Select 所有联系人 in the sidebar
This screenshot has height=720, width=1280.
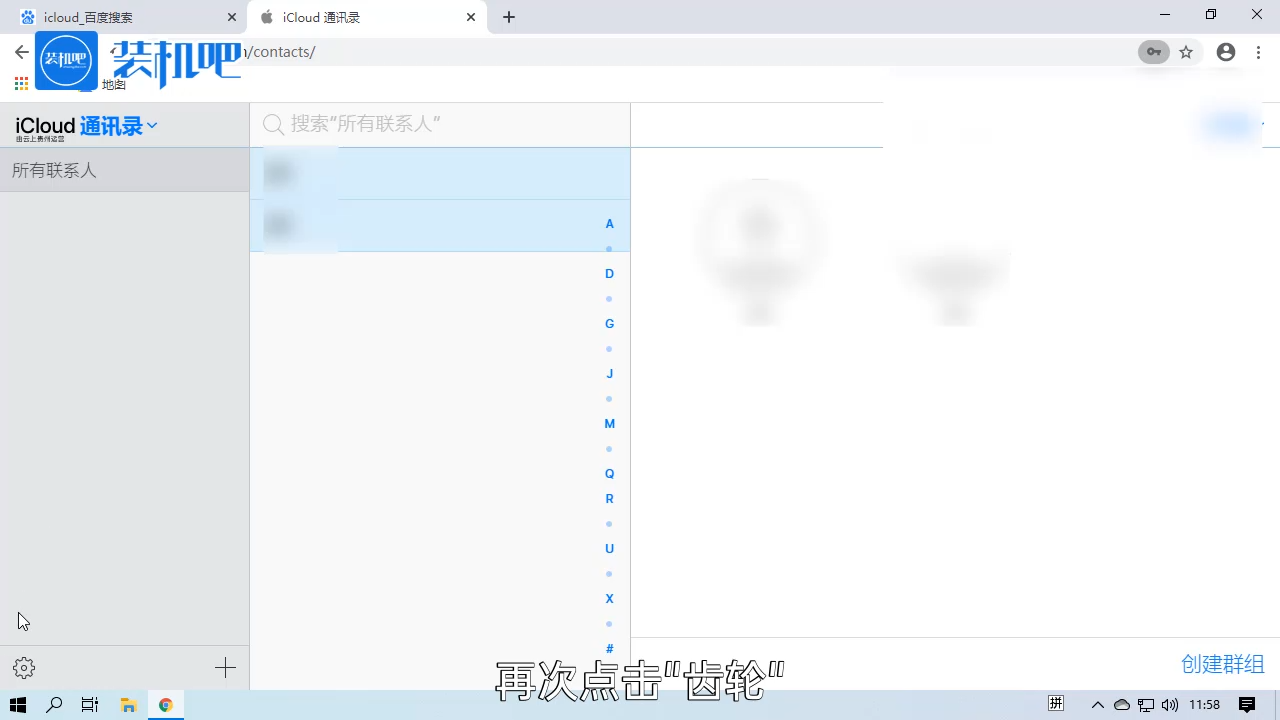(54, 170)
